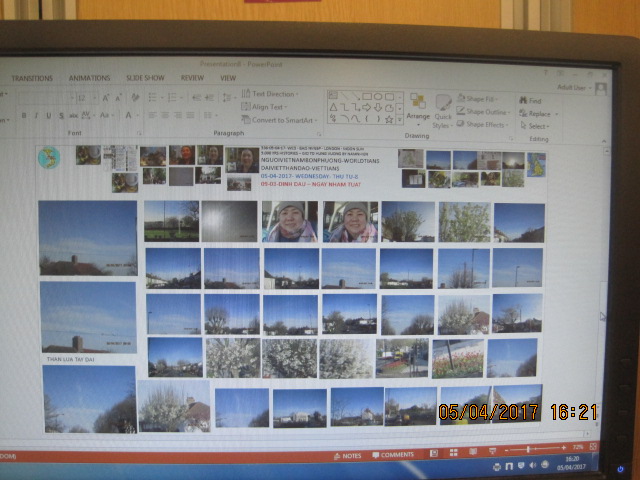Click Convert to SmartArt
Image resolution: width=640 pixels, height=480 pixels.
[279, 120]
